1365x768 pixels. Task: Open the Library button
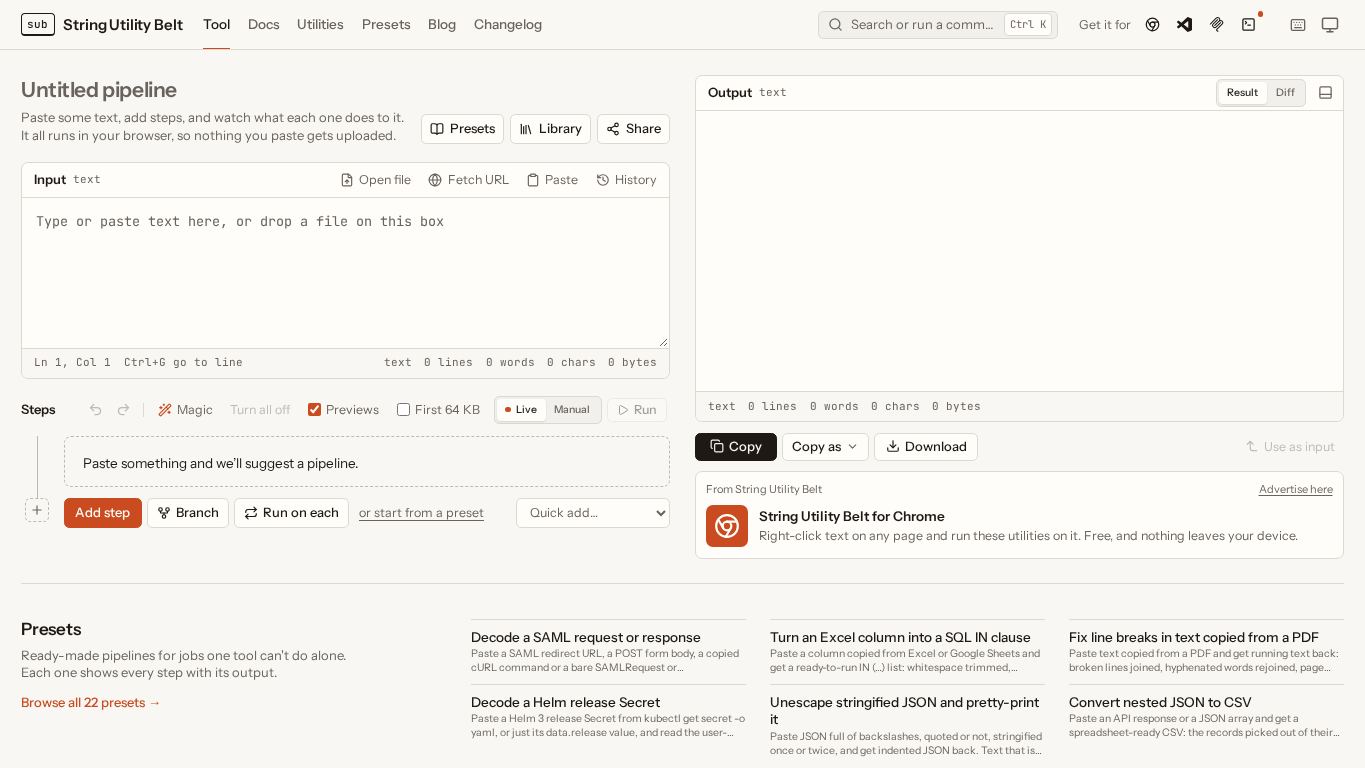(x=550, y=129)
